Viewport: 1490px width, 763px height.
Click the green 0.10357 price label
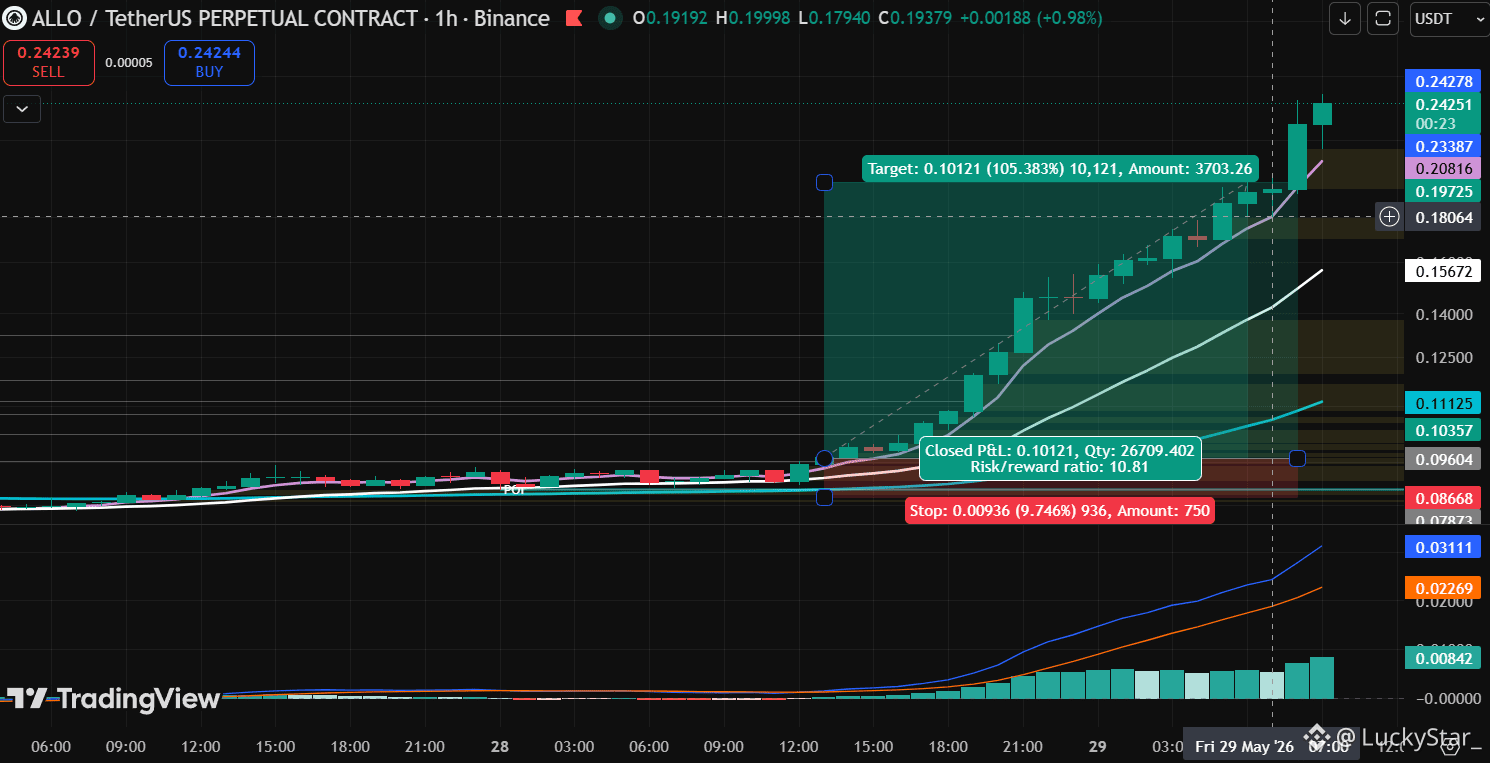[x=1442, y=431]
